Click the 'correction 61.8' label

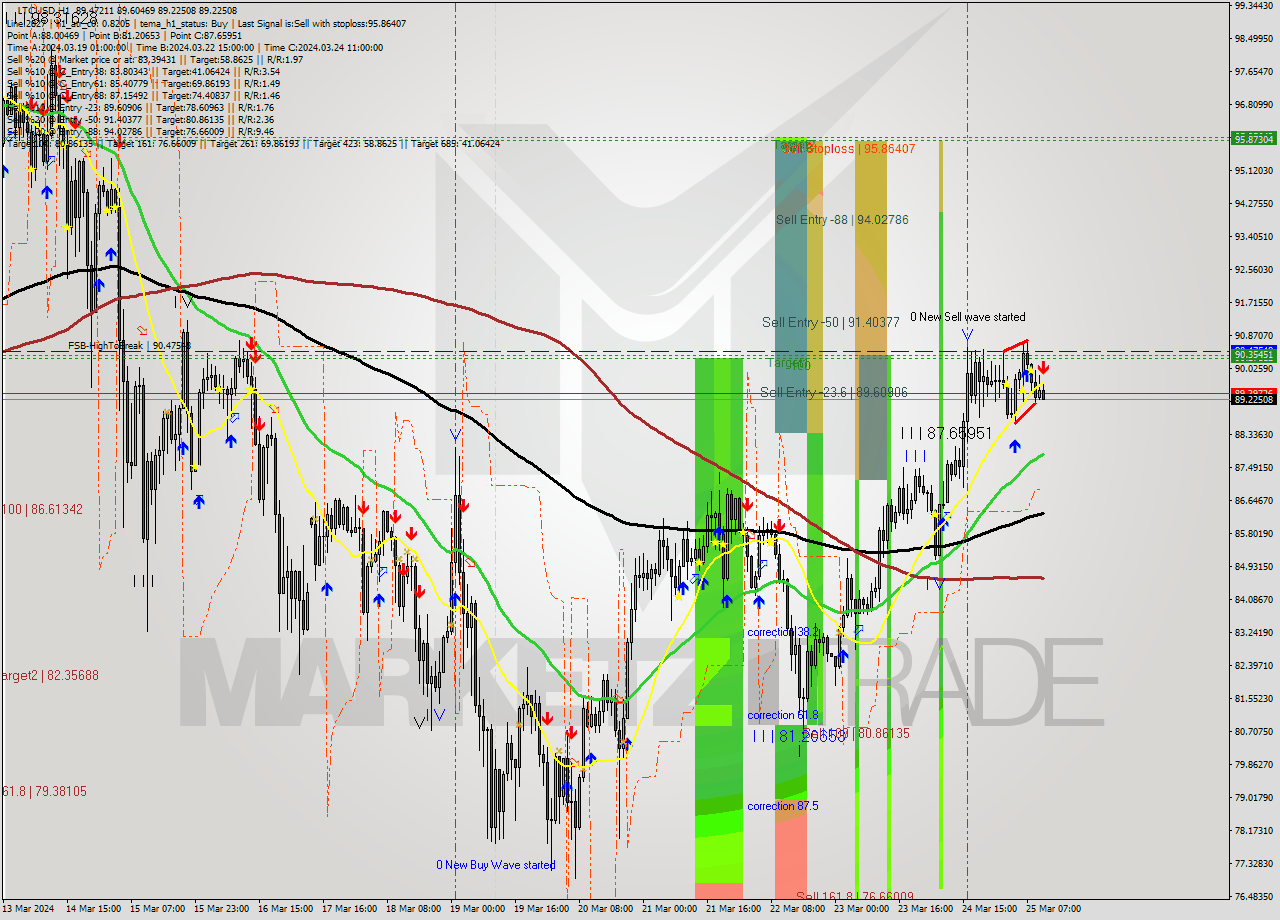pyautogui.click(x=783, y=715)
